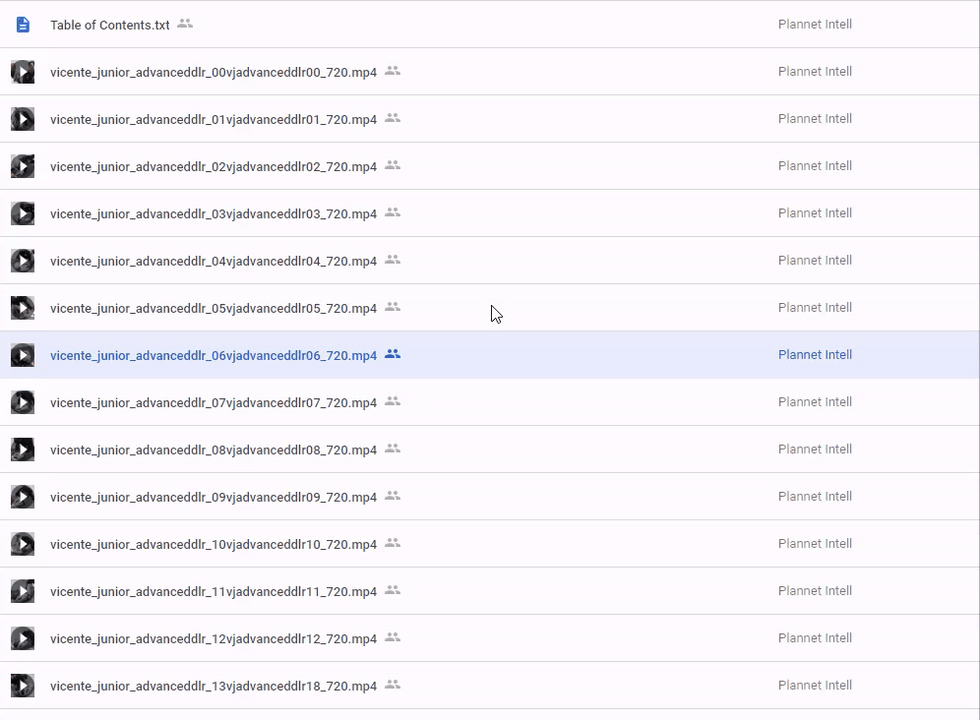
Task: Click the highlighted advanceddlr06 video thumbnail
Action: [23, 355]
